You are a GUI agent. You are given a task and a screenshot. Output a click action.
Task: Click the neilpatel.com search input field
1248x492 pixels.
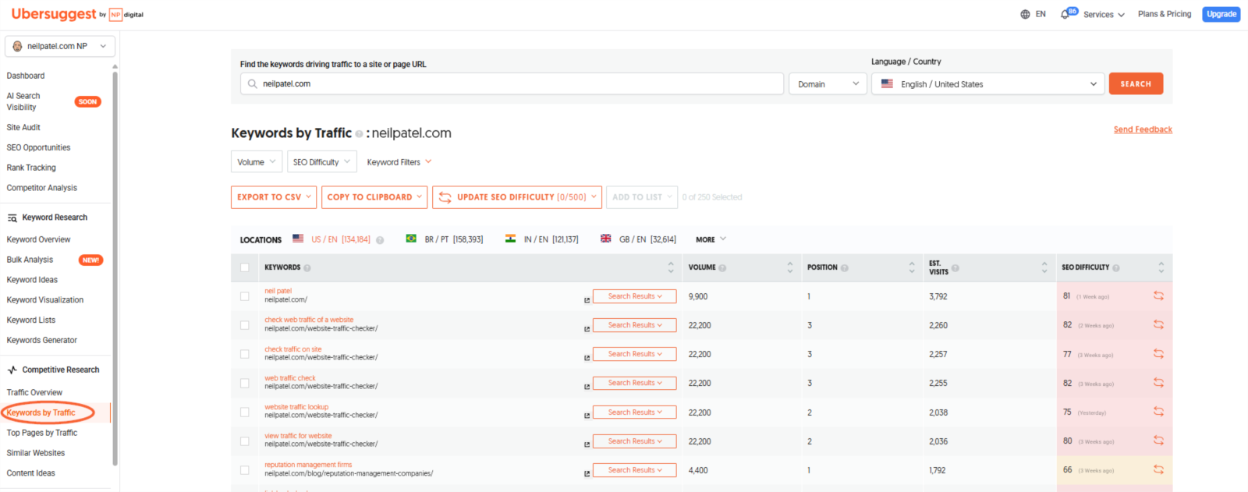pyautogui.click(x=512, y=84)
